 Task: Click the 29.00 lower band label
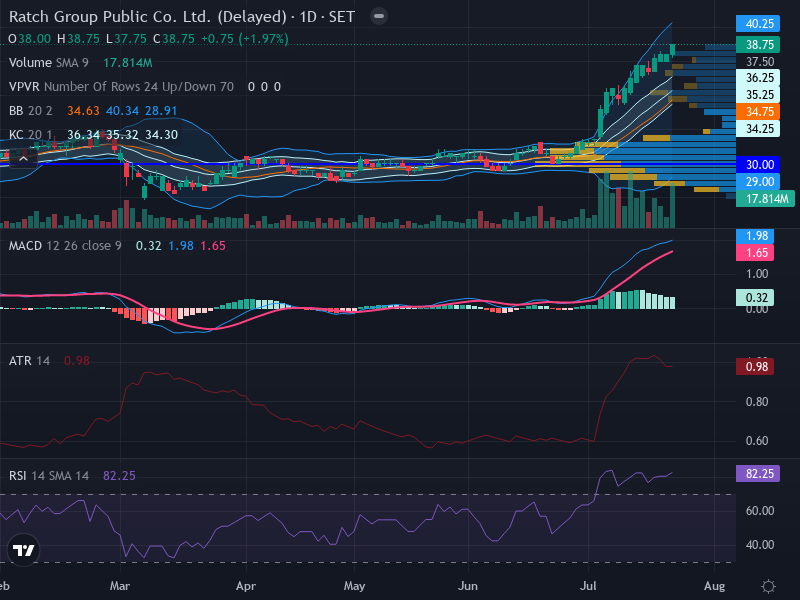758,182
